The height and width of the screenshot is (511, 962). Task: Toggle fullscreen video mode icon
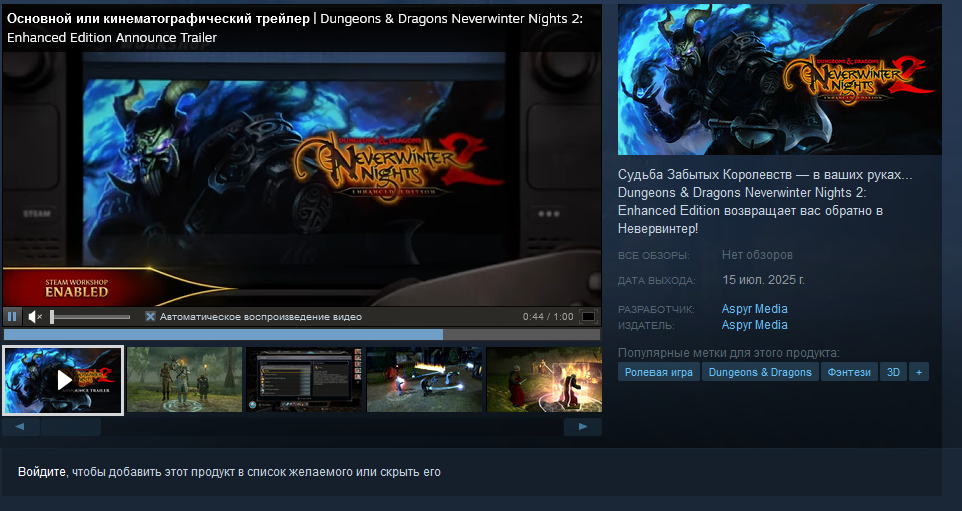pos(588,317)
